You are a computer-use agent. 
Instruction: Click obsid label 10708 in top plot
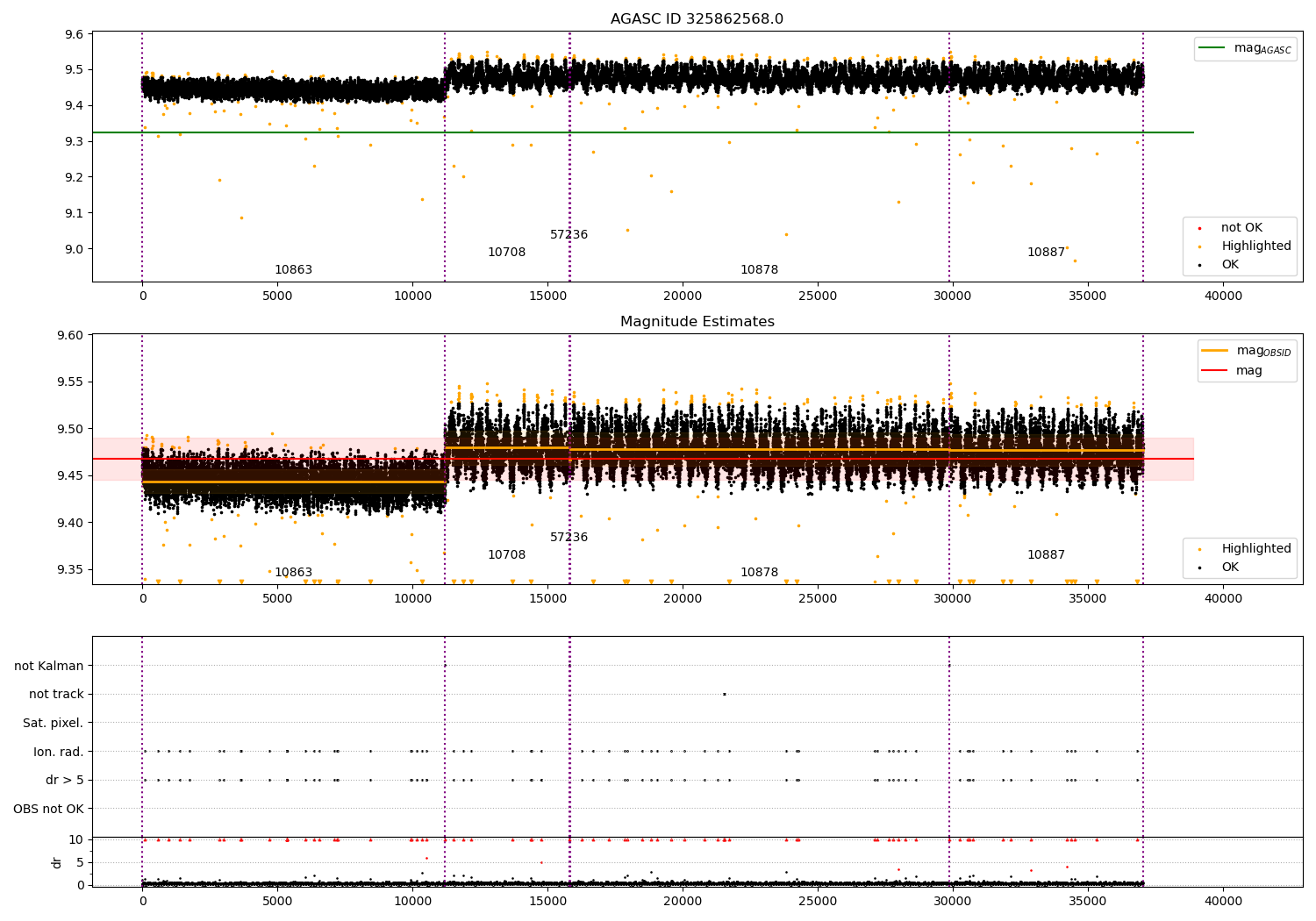(x=506, y=253)
